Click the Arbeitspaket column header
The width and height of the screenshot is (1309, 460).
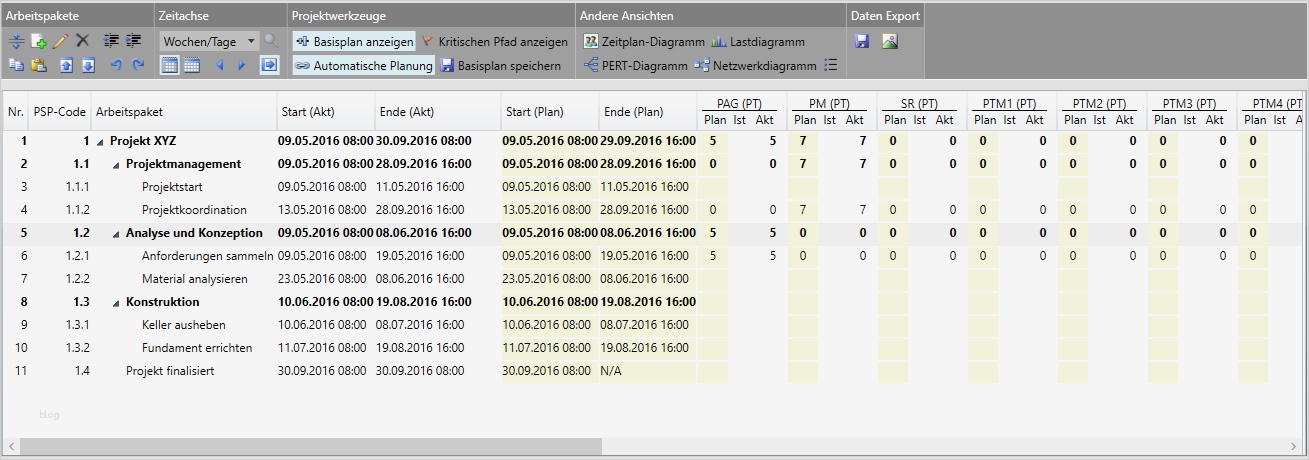183,112
